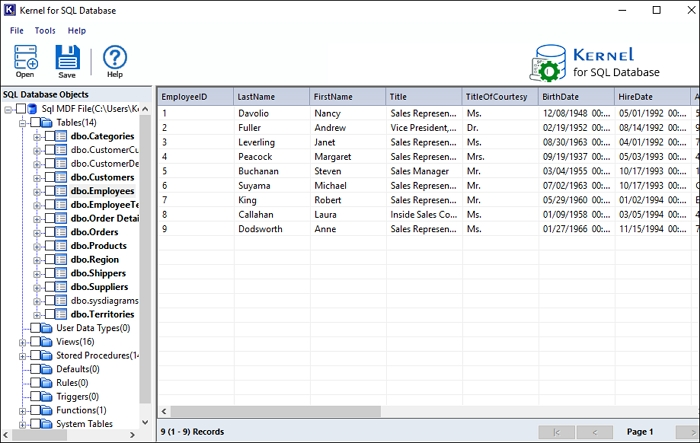Click the Inside Sales Co... title cell

tap(424, 215)
